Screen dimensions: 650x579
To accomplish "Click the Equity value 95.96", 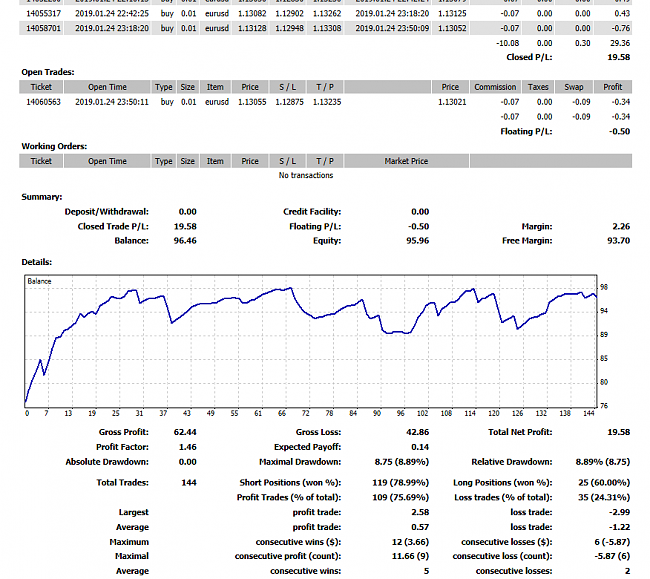I will [x=417, y=241].
